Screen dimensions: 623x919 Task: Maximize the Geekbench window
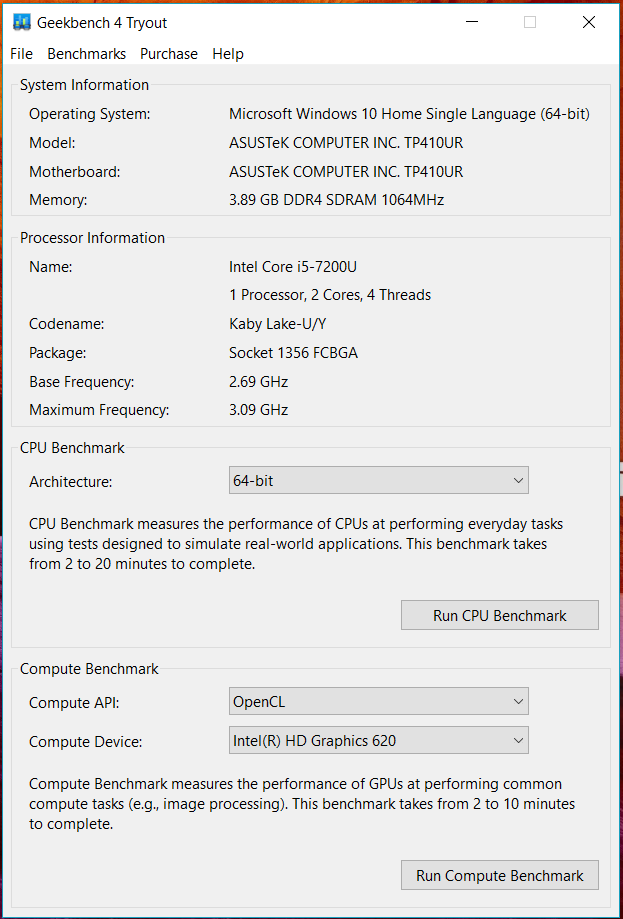pyautogui.click(x=530, y=22)
